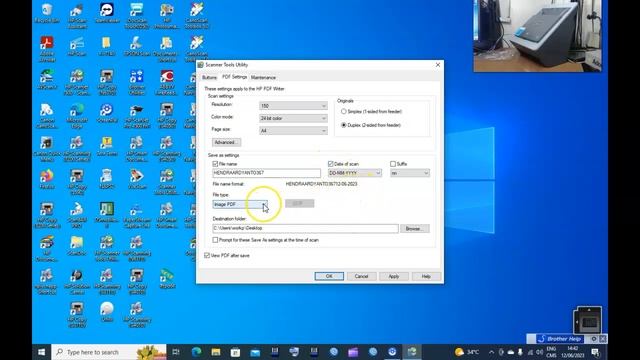Switch to the Buttons tab
Screen dimensions: 640x360
(x=209, y=78)
